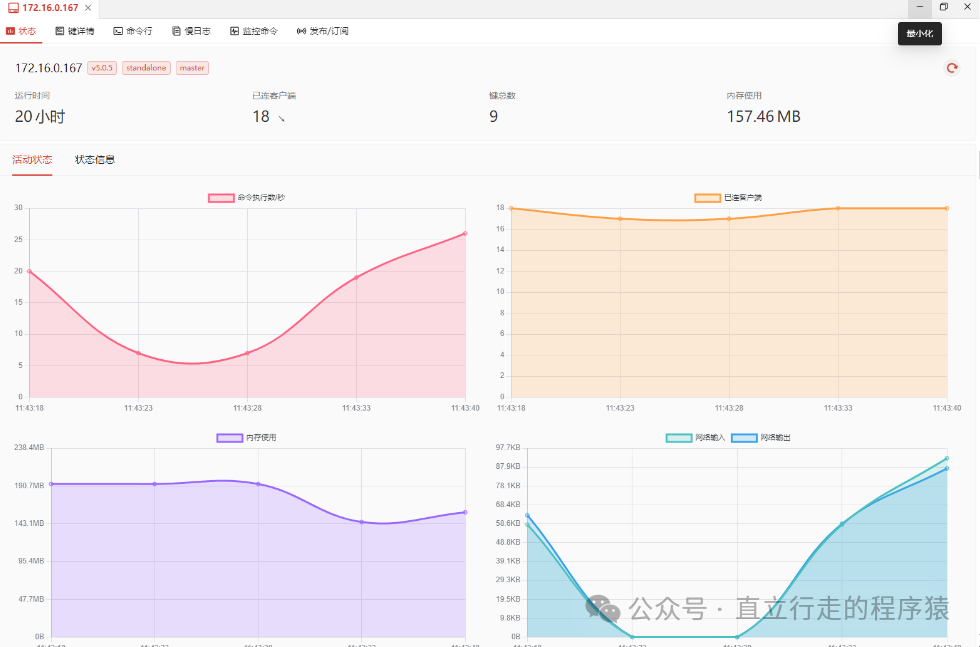Click the blue 网络输出 legend swatch
Image resolution: width=980 pixels, height=647 pixels.
[x=744, y=438]
